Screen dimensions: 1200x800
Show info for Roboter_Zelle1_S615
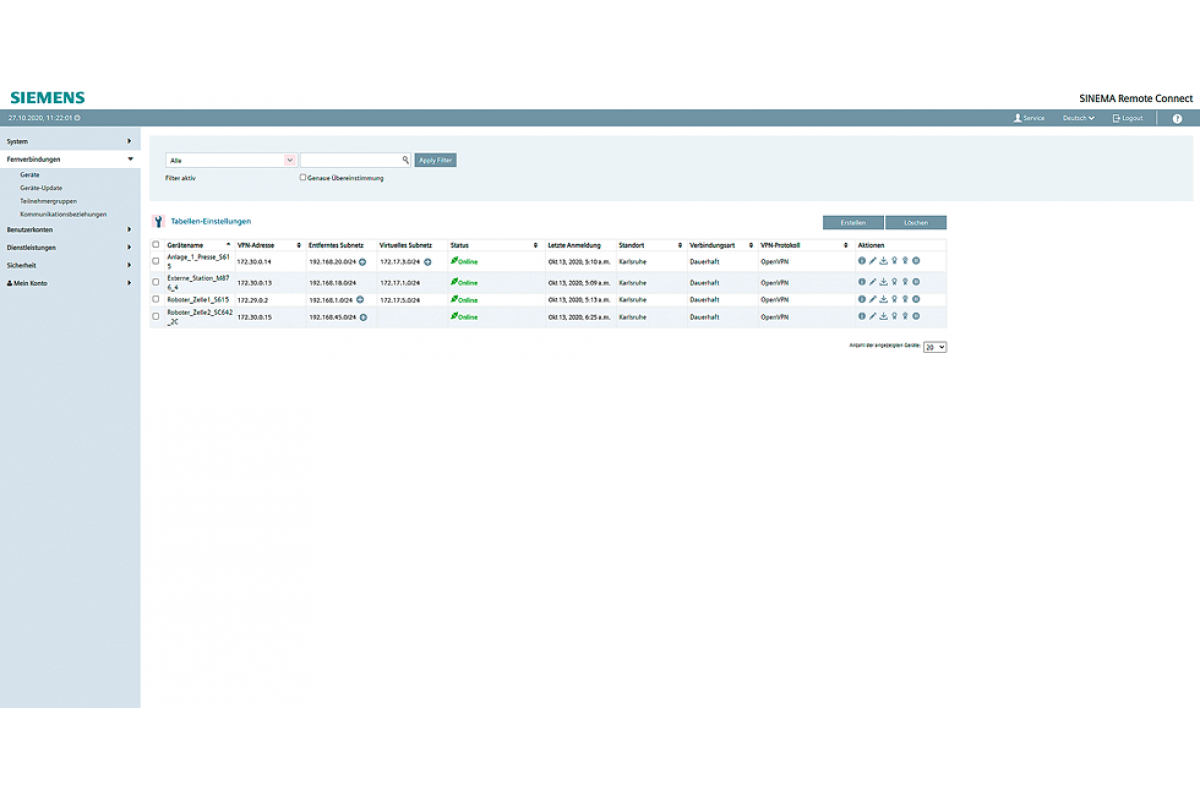(x=861, y=298)
